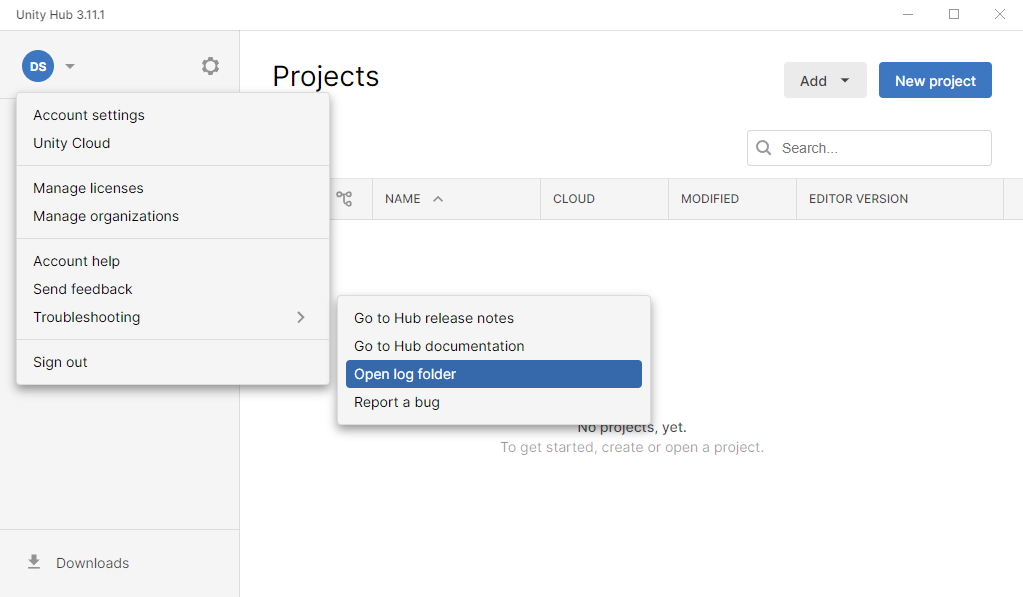Select Report a bug
Viewport: 1023px width, 597px height.
pyautogui.click(x=396, y=401)
